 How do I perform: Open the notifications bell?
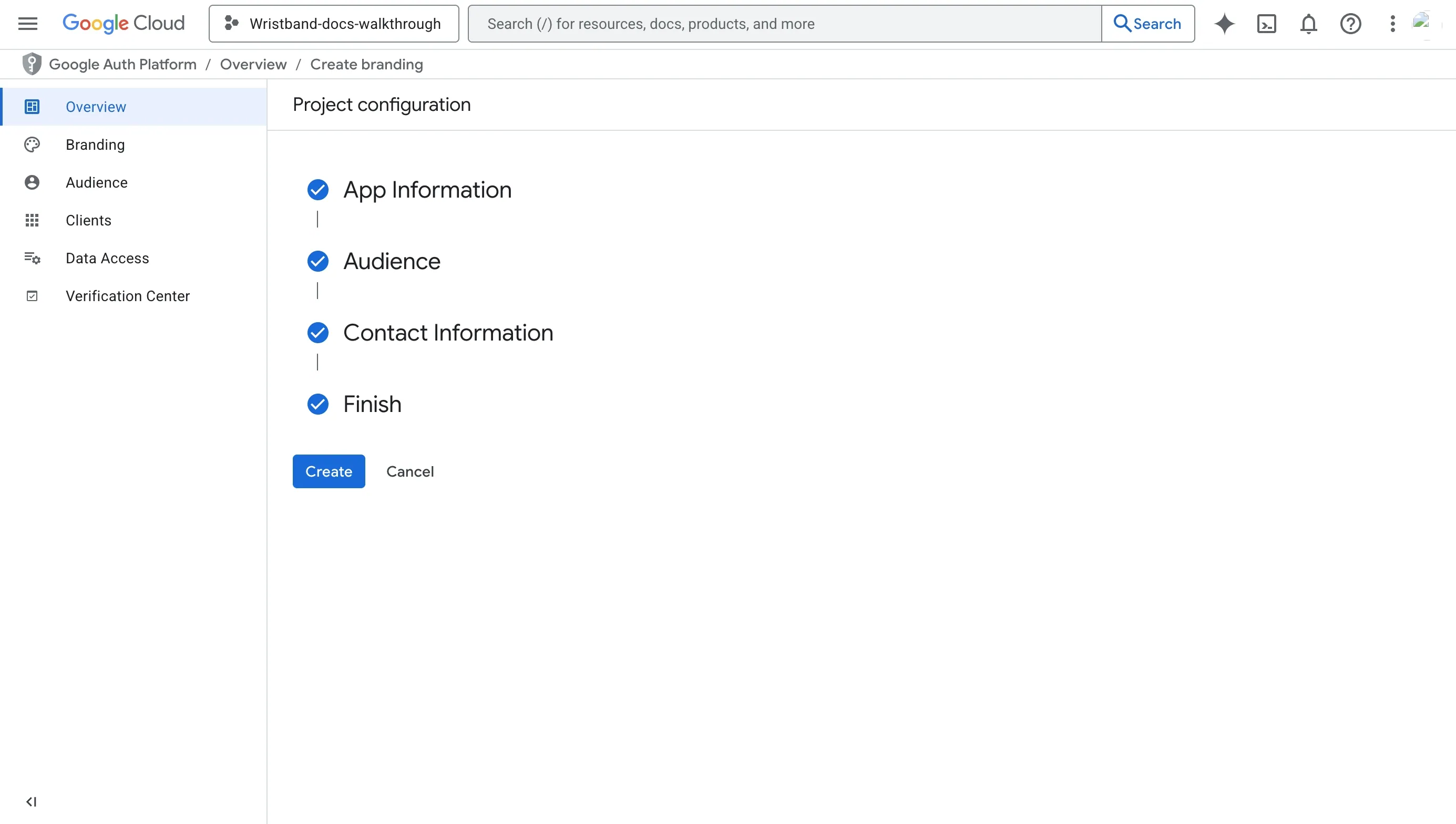(x=1308, y=24)
